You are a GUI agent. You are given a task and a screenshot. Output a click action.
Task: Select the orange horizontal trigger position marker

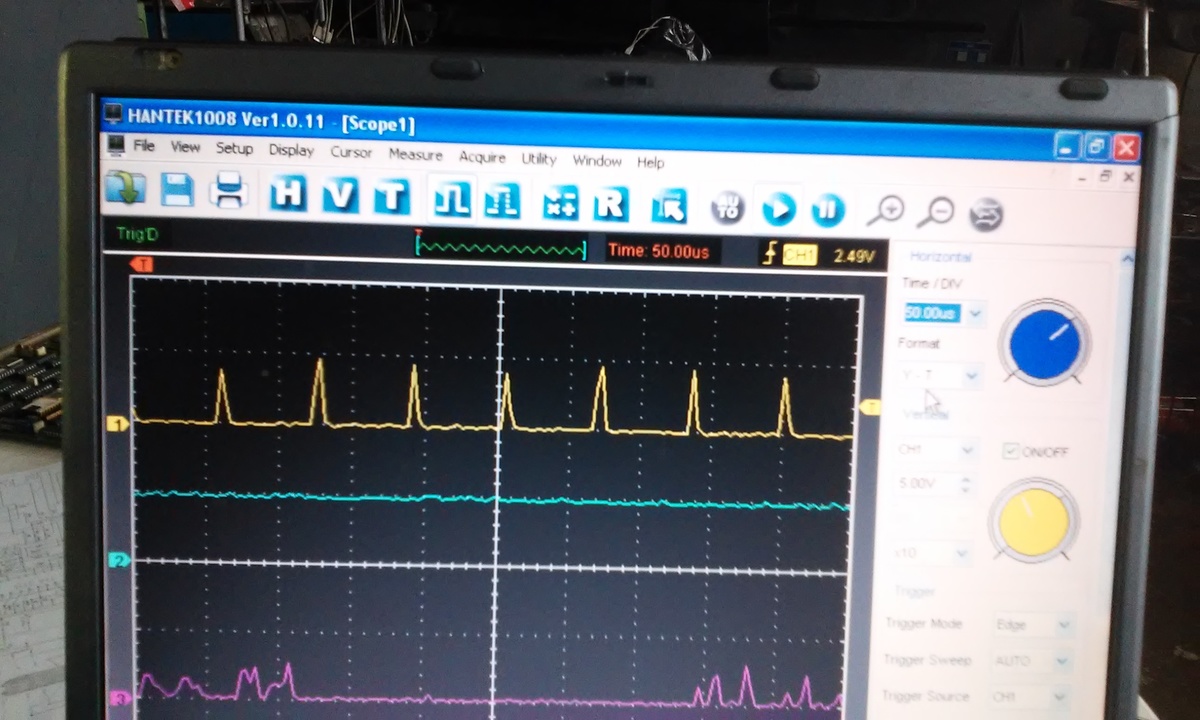[x=142, y=264]
